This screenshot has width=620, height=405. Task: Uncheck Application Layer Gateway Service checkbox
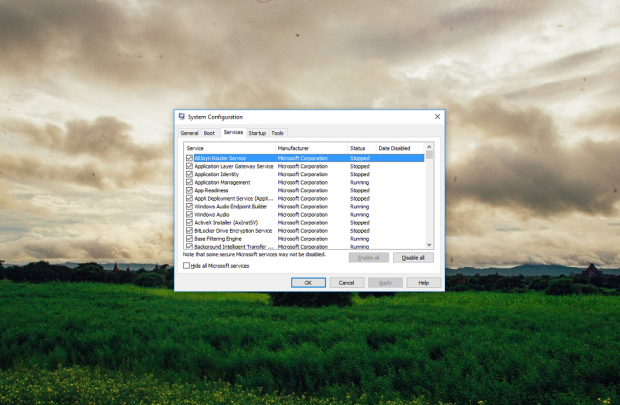click(x=189, y=166)
